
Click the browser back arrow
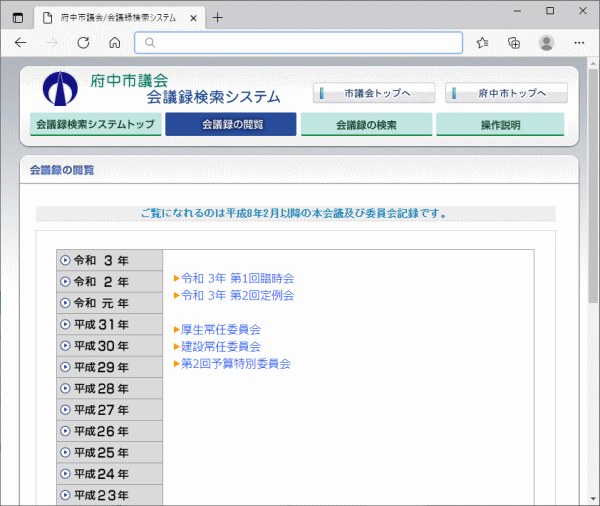(x=21, y=42)
